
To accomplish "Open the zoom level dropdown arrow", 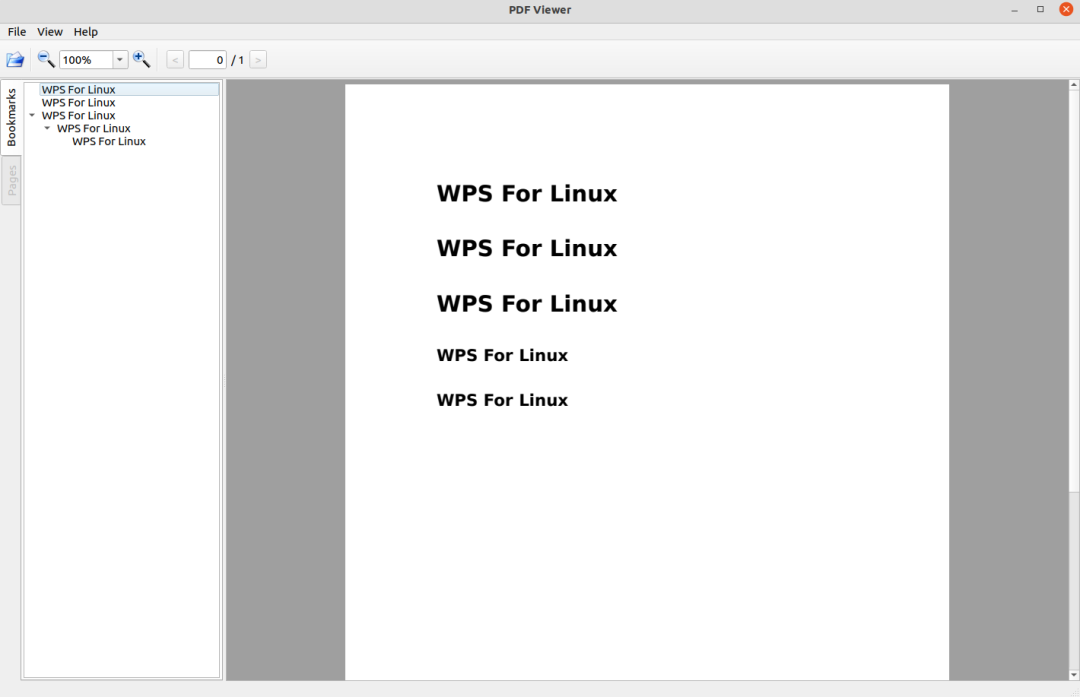I will pyautogui.click(x=120, y=60).
